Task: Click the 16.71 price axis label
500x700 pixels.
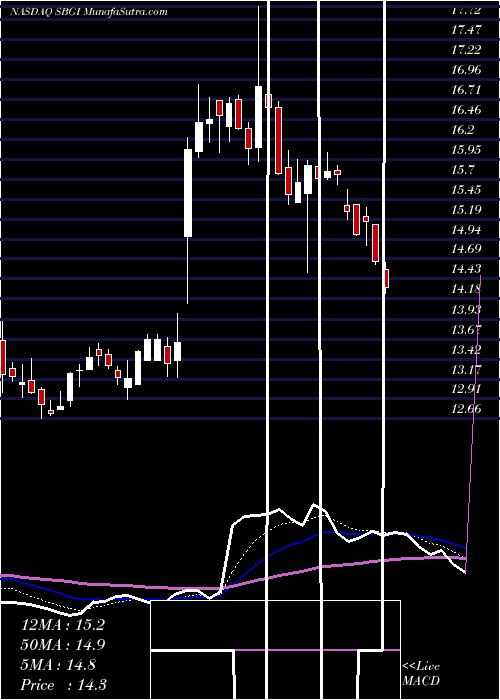Action: [466, 90]
